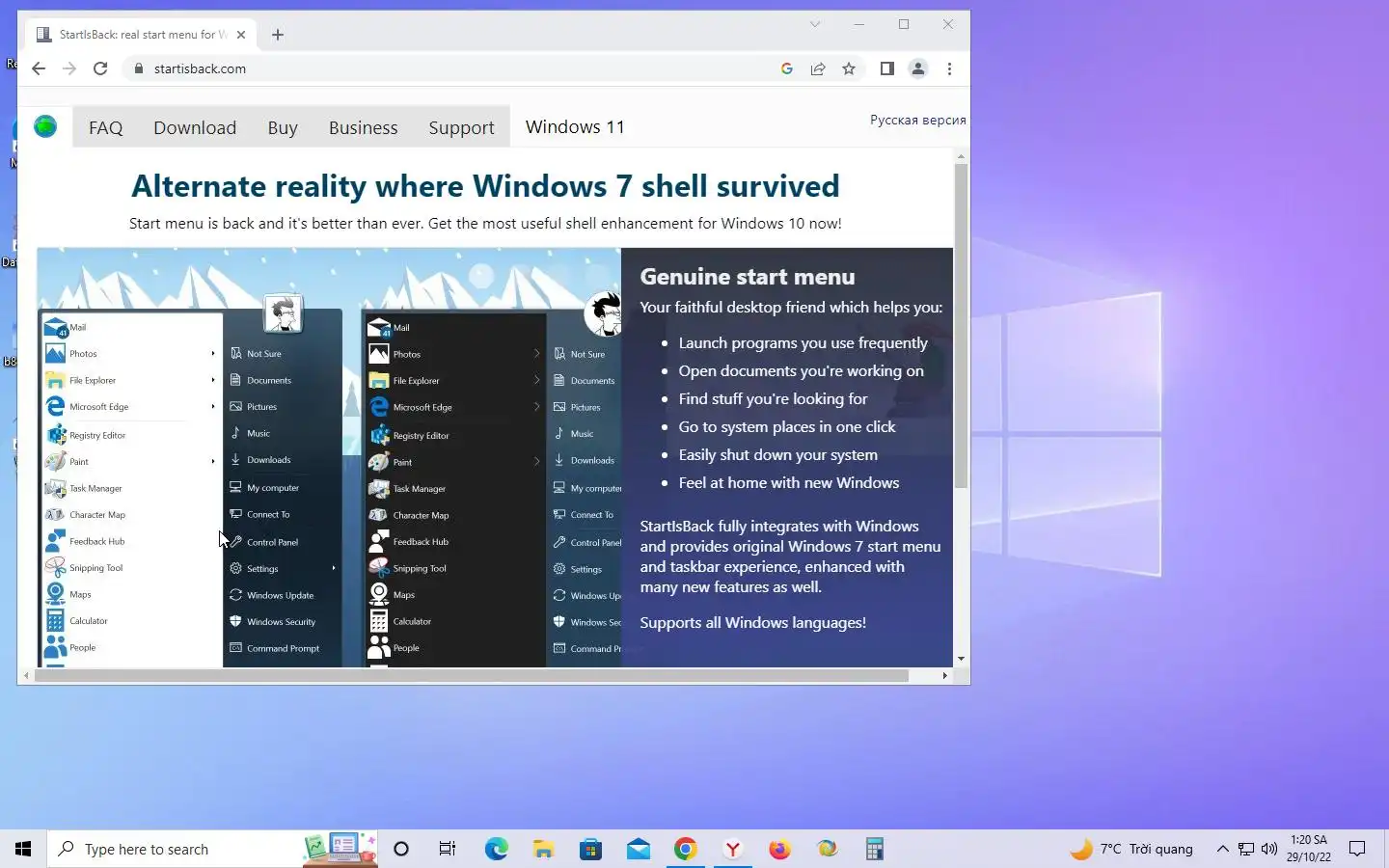Click the dark start menu screenshot
1389x868 pixels.
tap(492, 487)
